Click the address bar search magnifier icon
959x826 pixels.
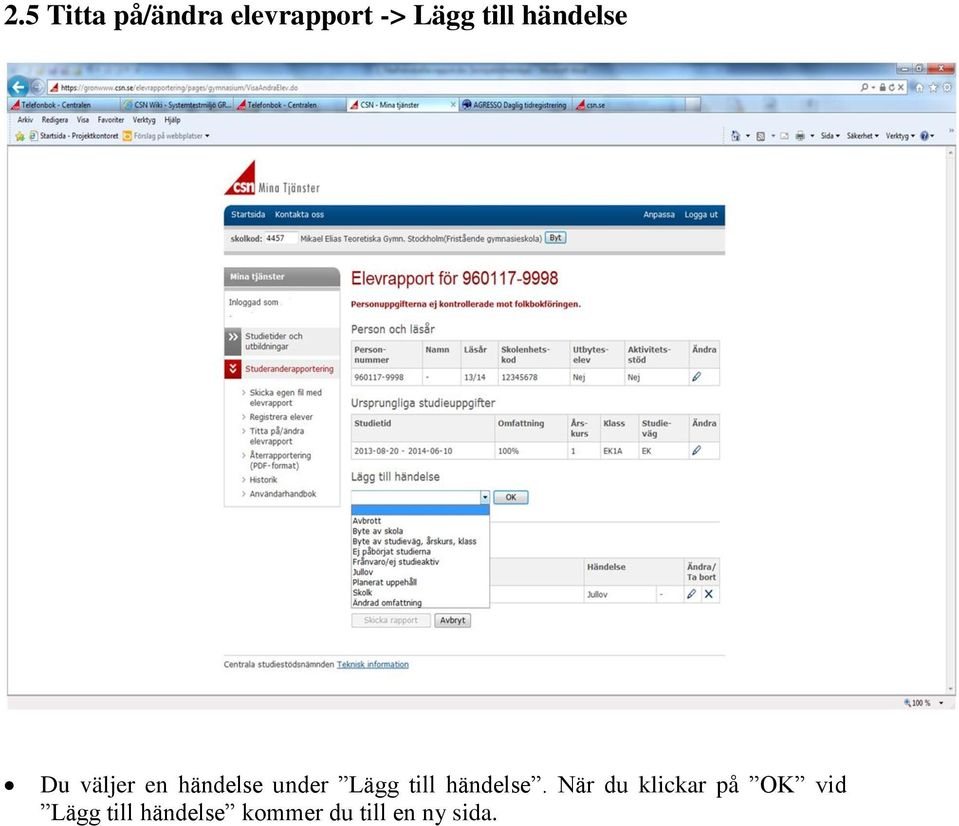[864, 87]
